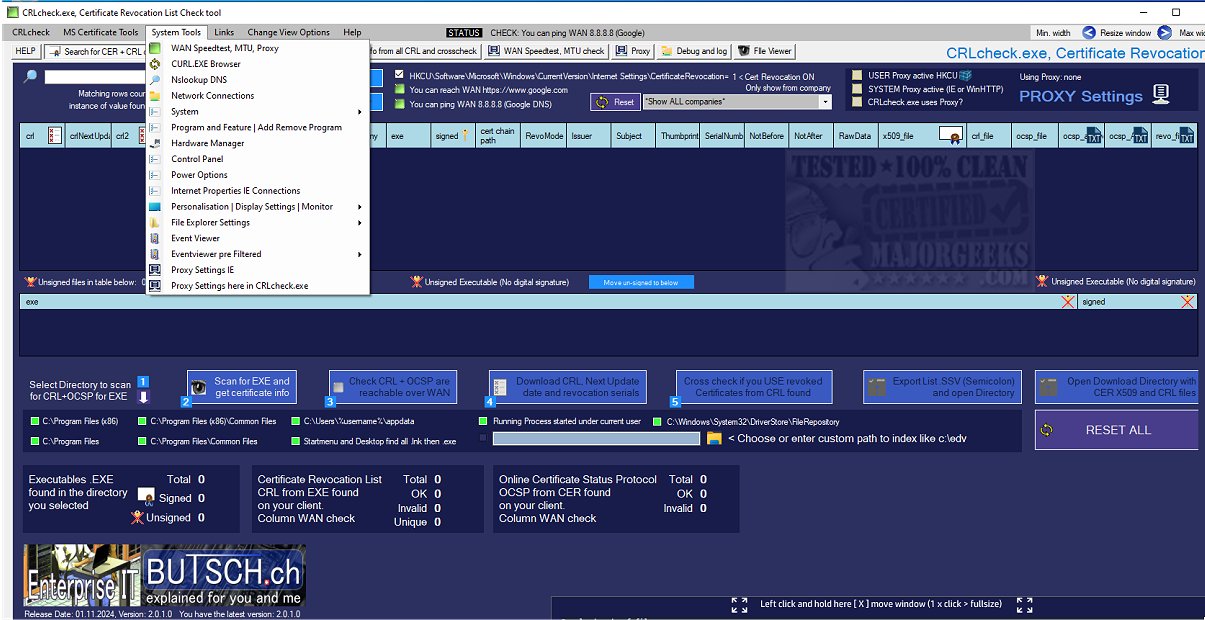Click the Move un-signed to below button
The height and width of the screenshot is (620, 1205).
point(641,283)
